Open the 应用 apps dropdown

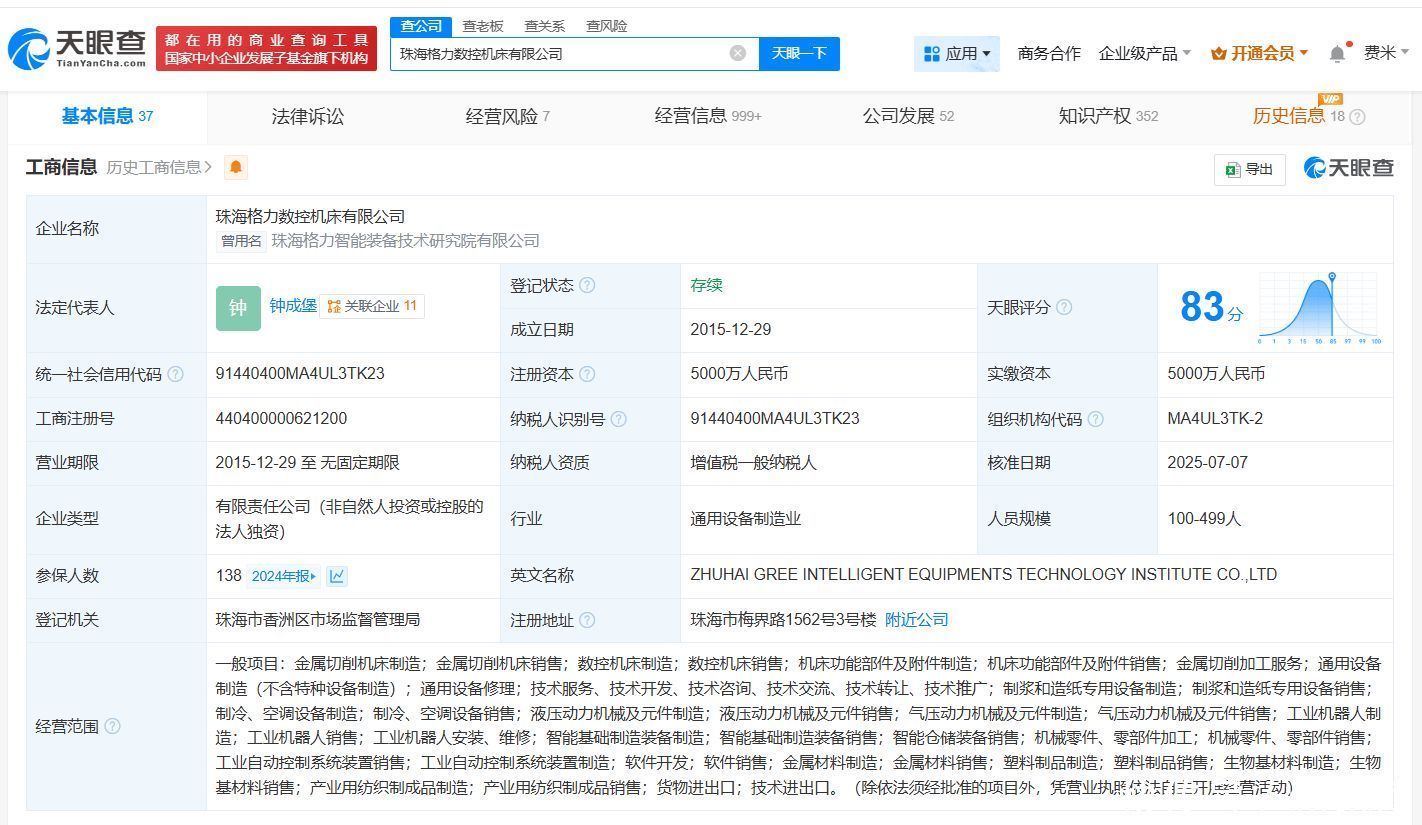pyautogui.click(x=957, y=53)
